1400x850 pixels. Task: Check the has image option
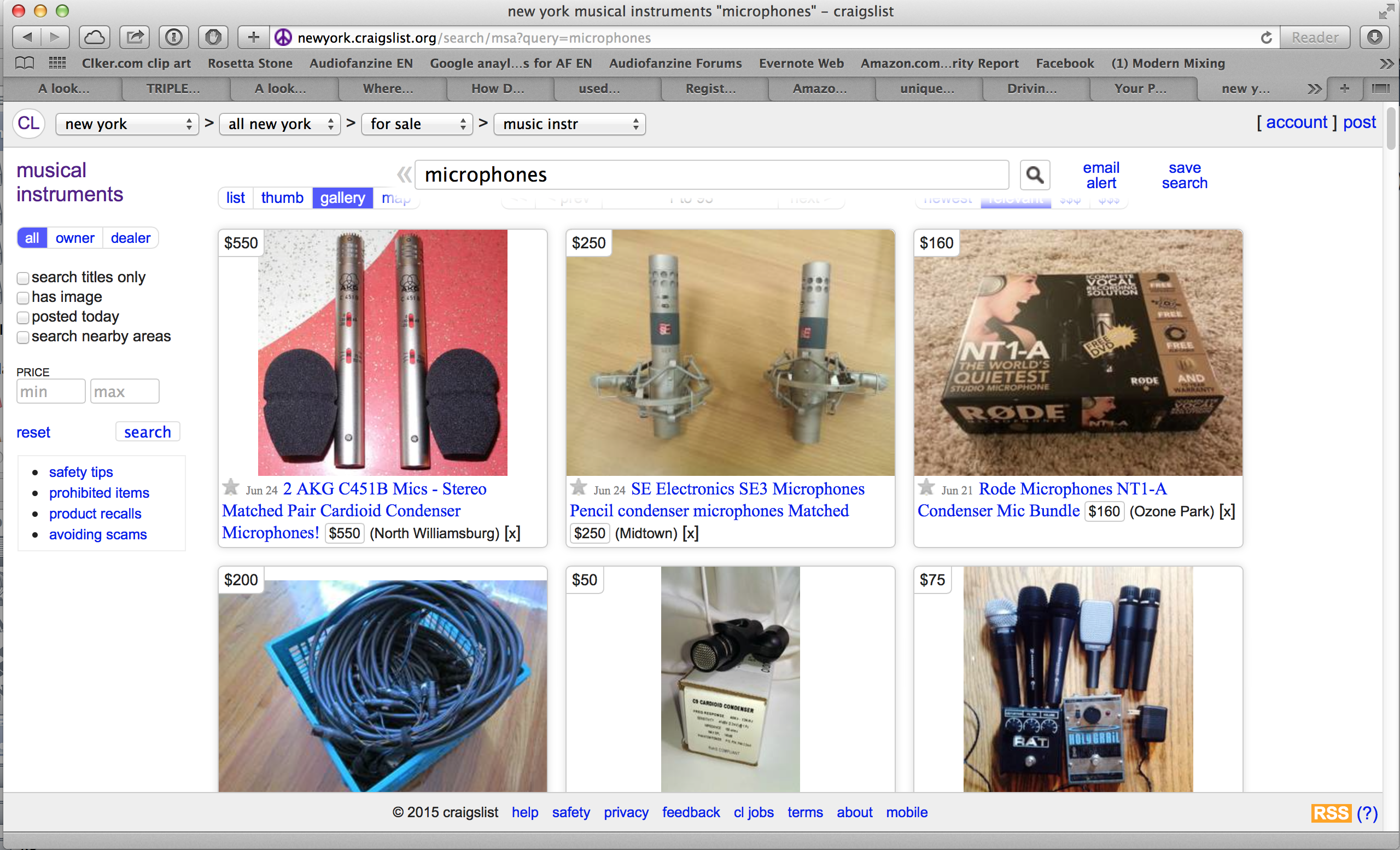pos(24,298)
